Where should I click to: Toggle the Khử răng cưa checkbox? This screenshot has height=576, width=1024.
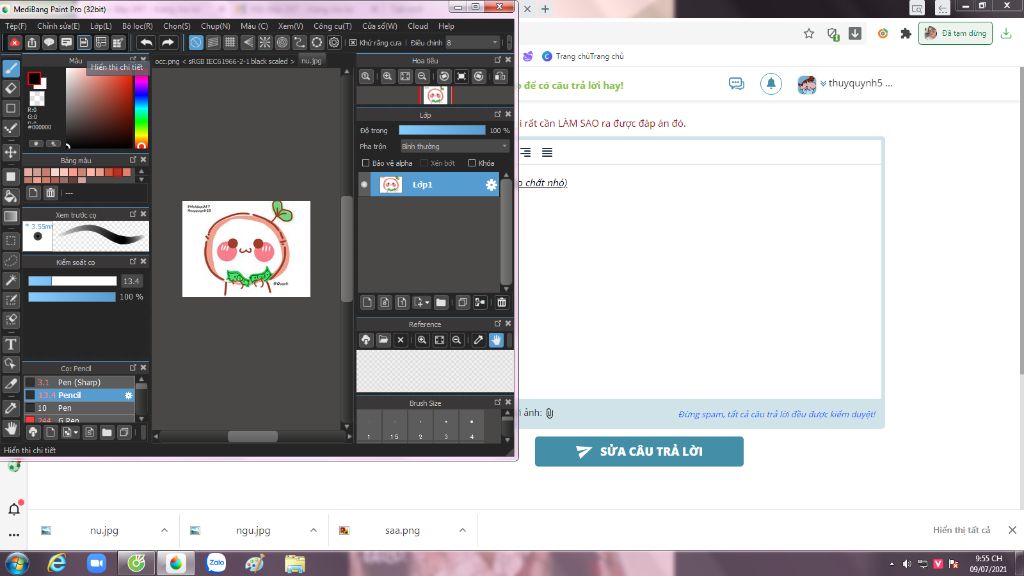pyautogui.click(x=353, y=42)
